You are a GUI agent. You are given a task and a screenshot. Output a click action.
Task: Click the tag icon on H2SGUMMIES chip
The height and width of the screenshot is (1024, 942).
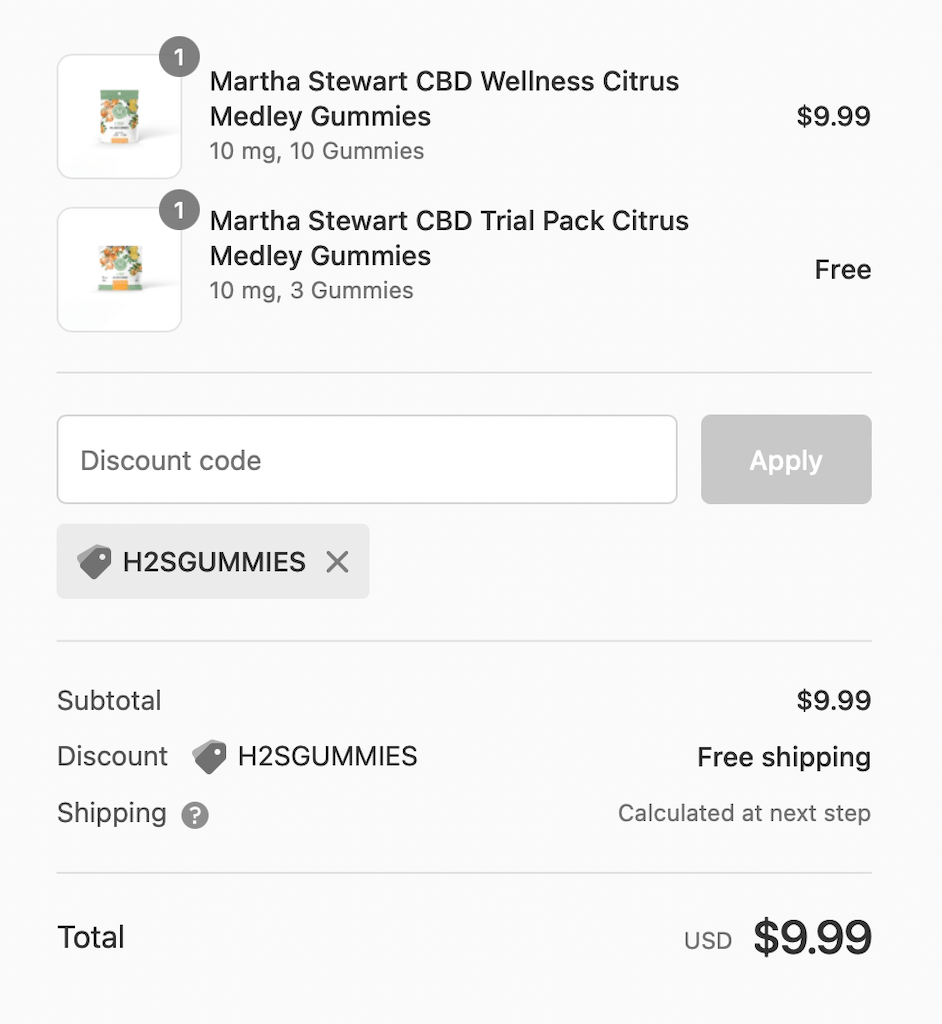[x=94, y=562]
